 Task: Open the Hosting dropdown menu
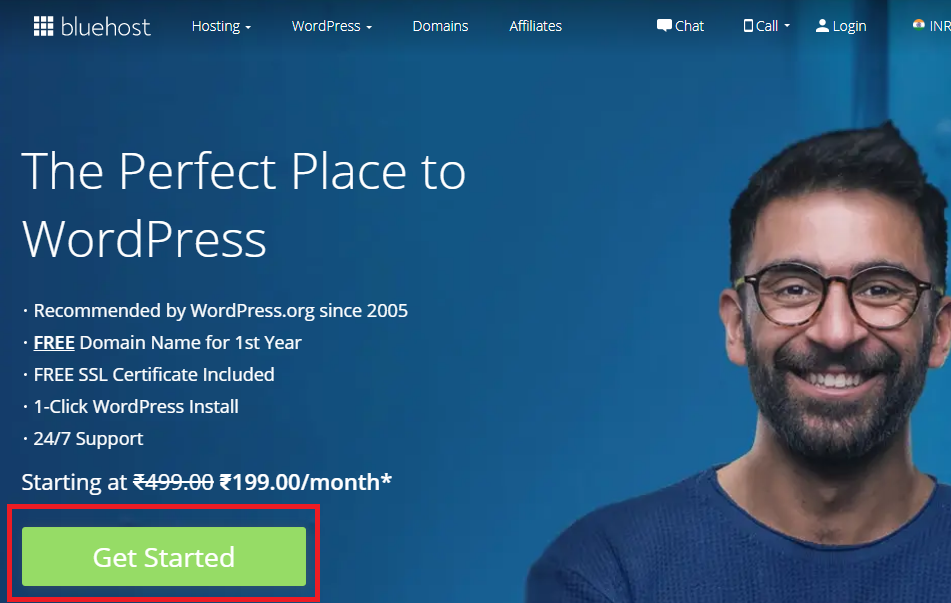[221, 26]
